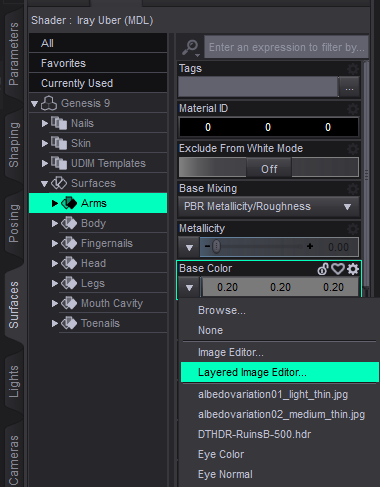
Task: Switch to the Shaping side tab
Action: pyautogui.click(x=14, y=145)
